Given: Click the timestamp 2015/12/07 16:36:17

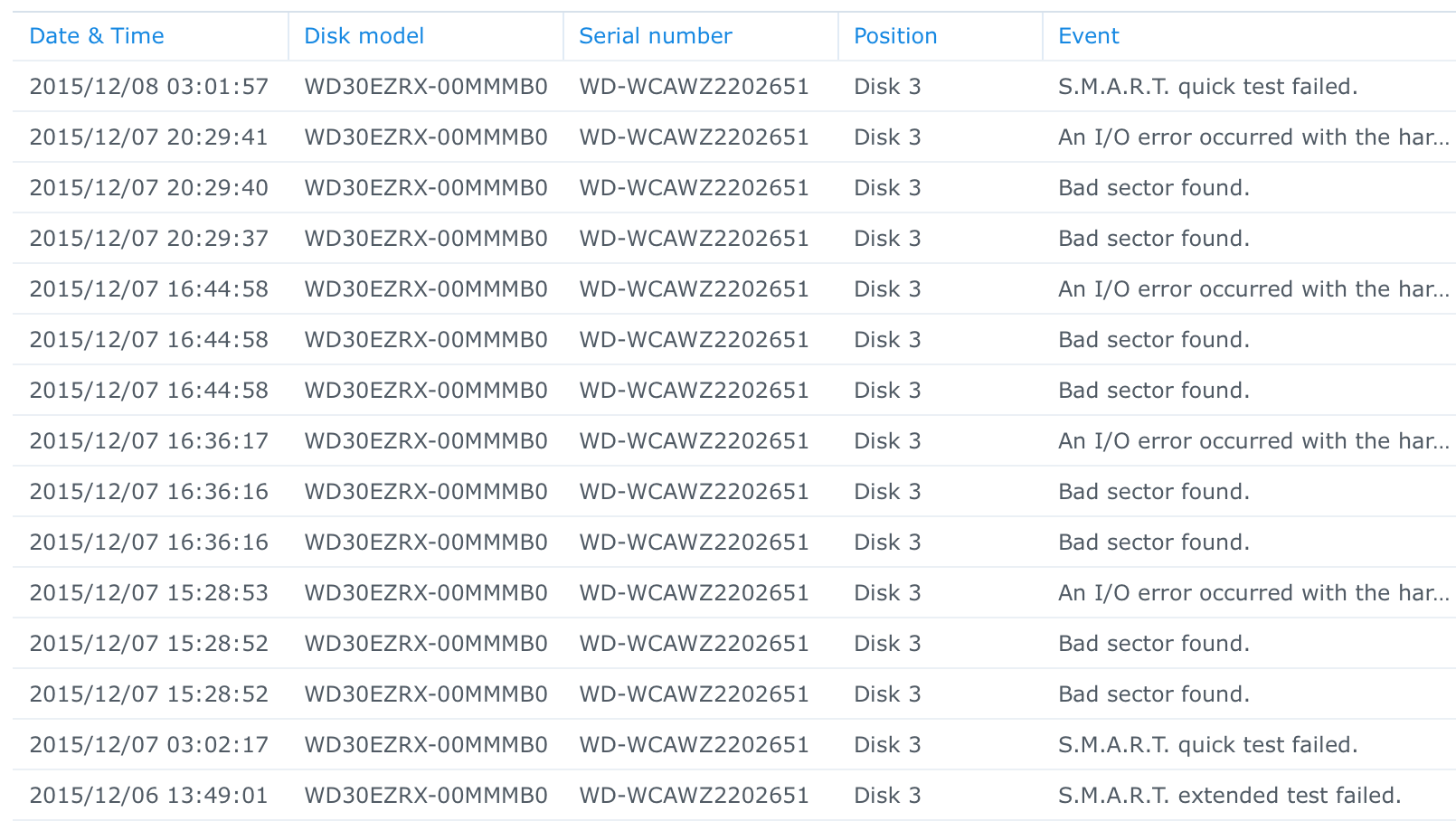Looking at the screenshot, I should (x=149, y=441).
